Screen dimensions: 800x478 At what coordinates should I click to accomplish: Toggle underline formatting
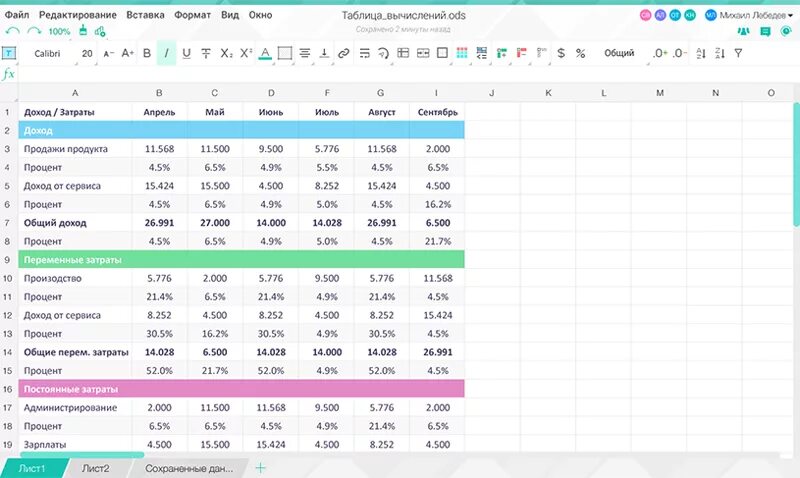coord(186,53)
